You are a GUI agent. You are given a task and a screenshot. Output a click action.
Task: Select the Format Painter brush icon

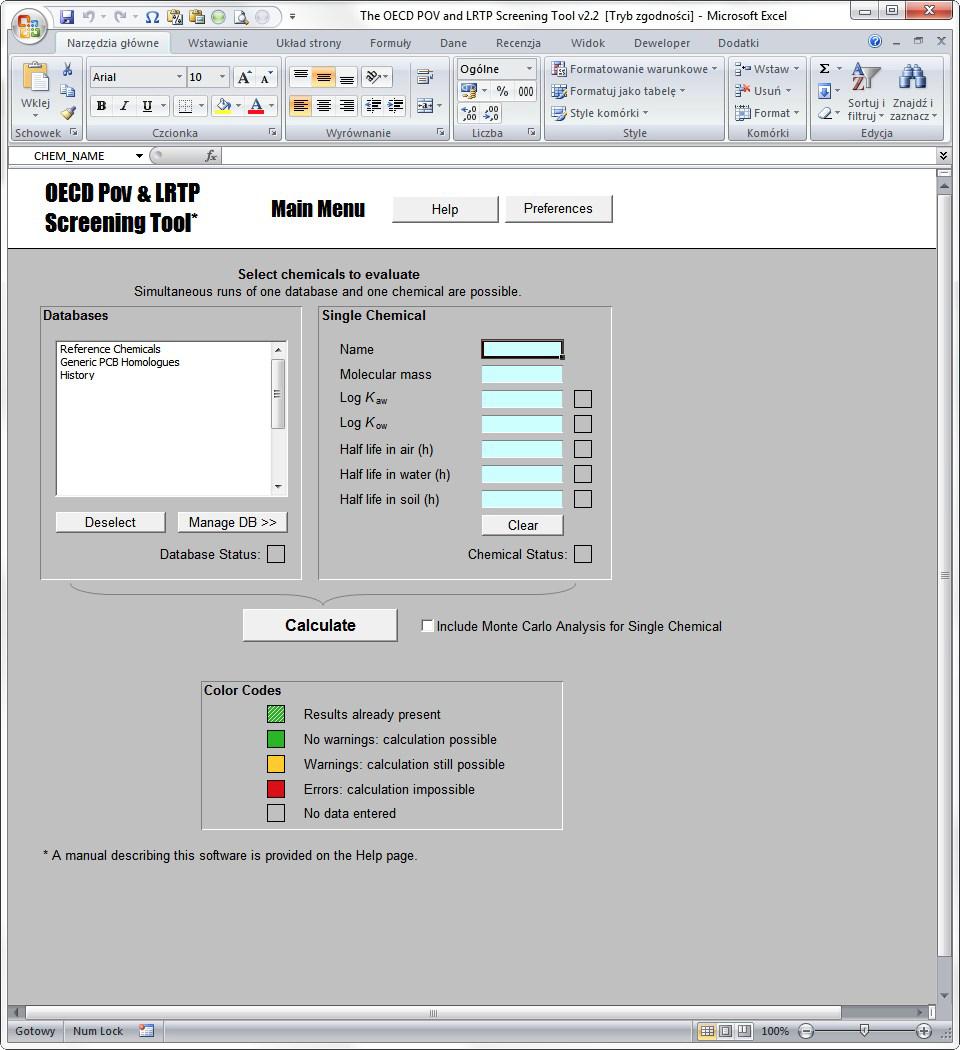[x=67, y=112]
